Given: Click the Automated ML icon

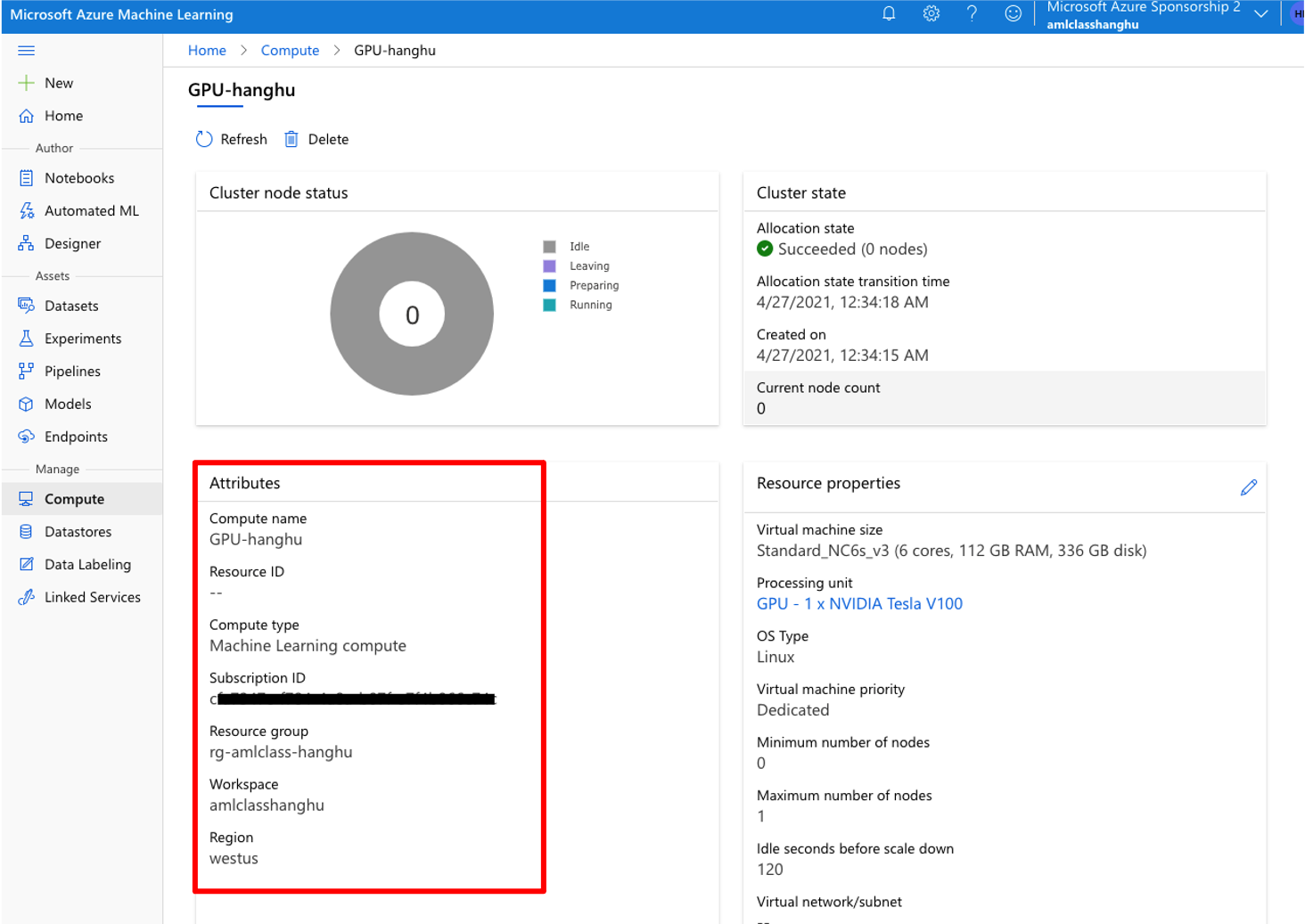Looking at the screenshot, I should tap(27, 211).
